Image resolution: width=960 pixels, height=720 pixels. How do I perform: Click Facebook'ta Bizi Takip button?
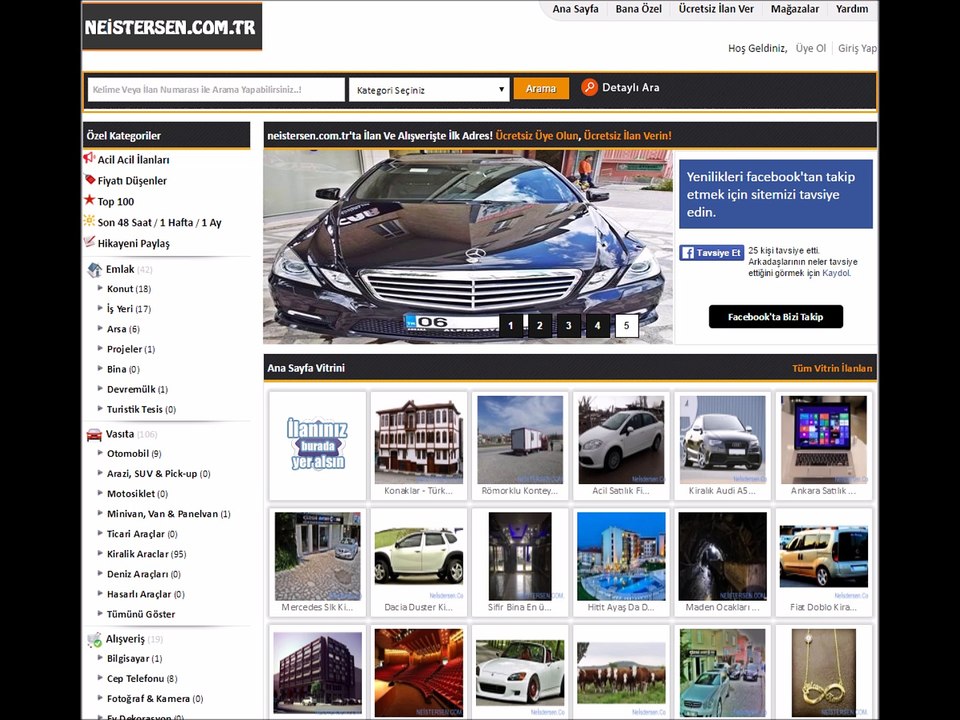776,317
